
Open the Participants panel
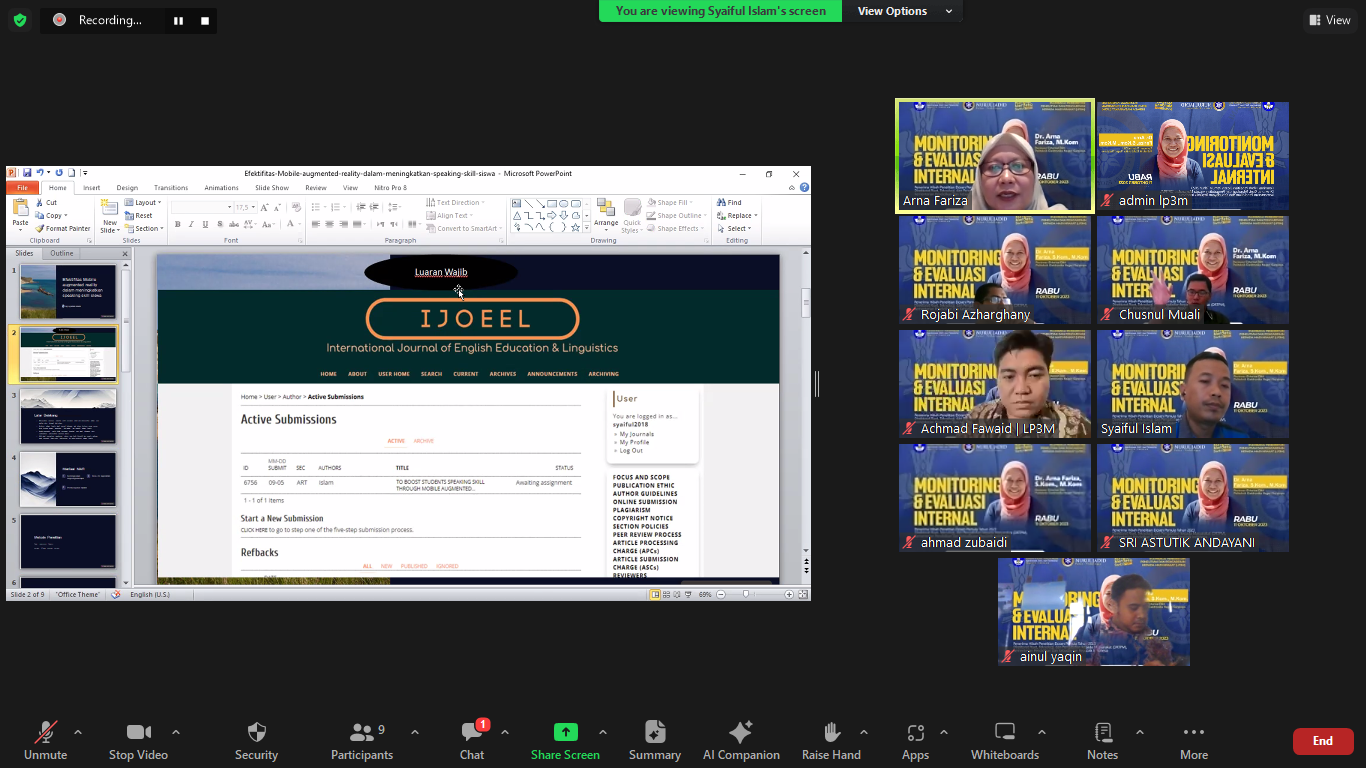[x=362, y=733]
